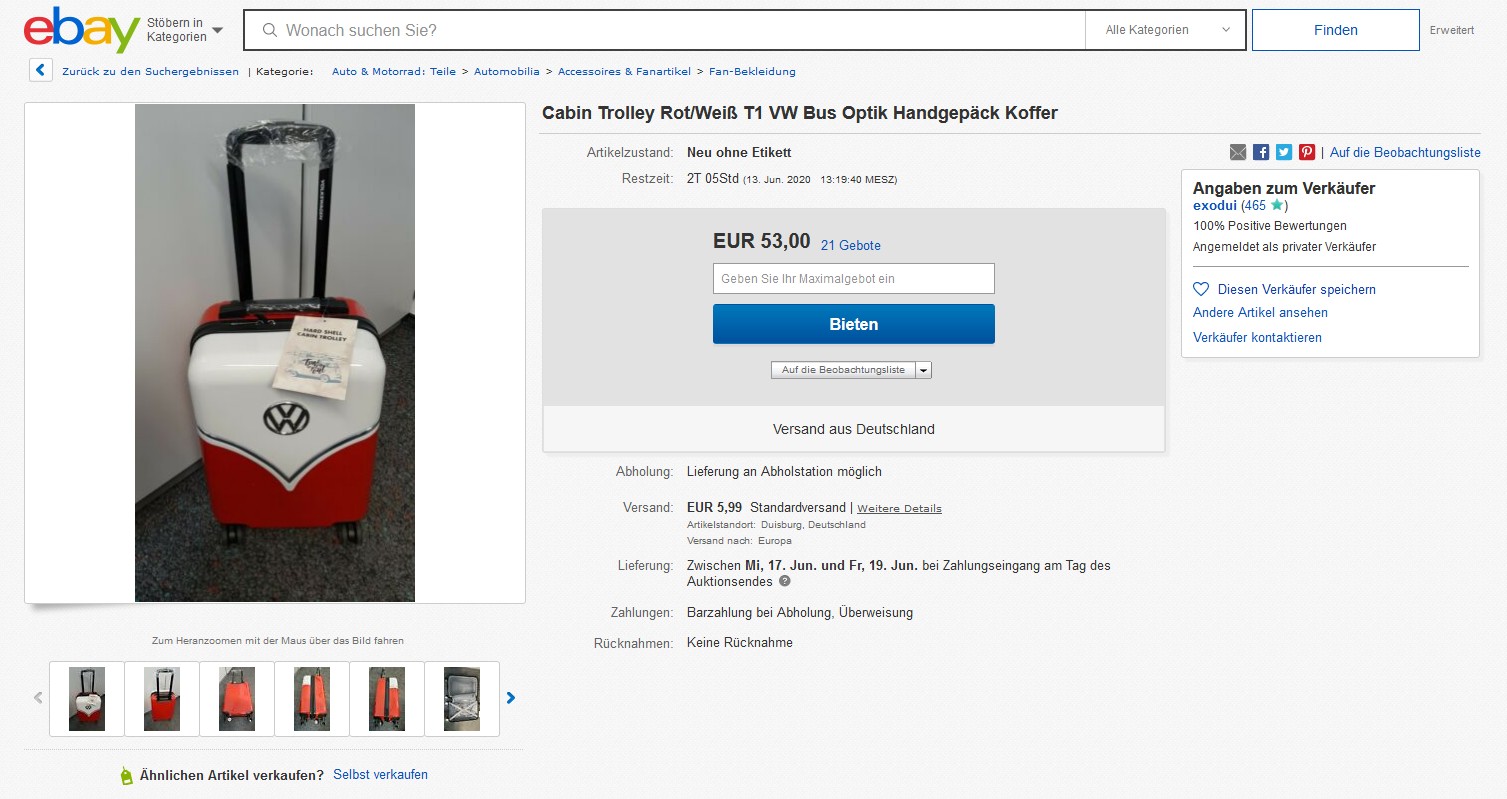Click delivery info question mark icon
Image resolution: width=1507 pixels, height=799 pixels.
click(785, 581)
